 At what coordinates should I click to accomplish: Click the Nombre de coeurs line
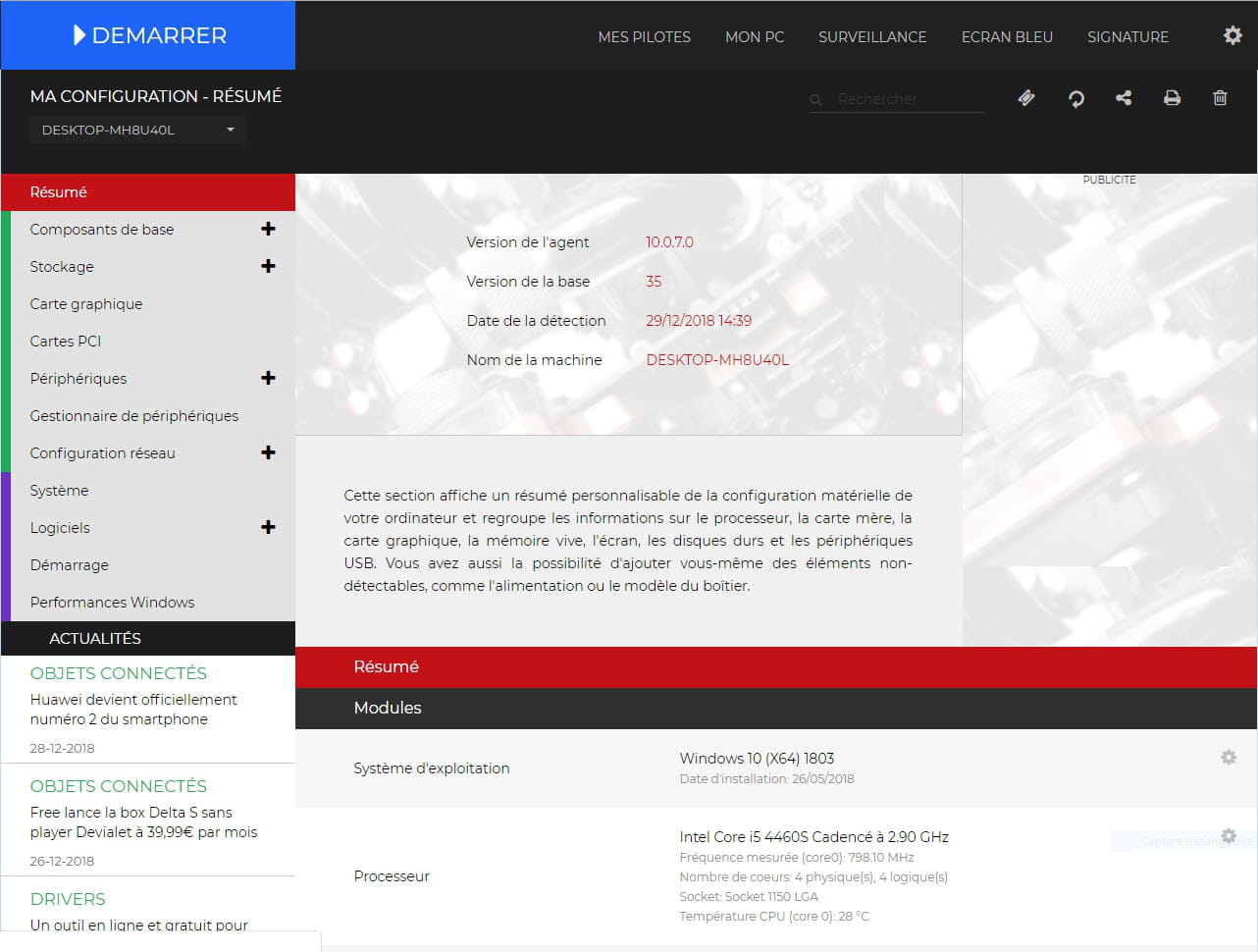tap(813, 877)
